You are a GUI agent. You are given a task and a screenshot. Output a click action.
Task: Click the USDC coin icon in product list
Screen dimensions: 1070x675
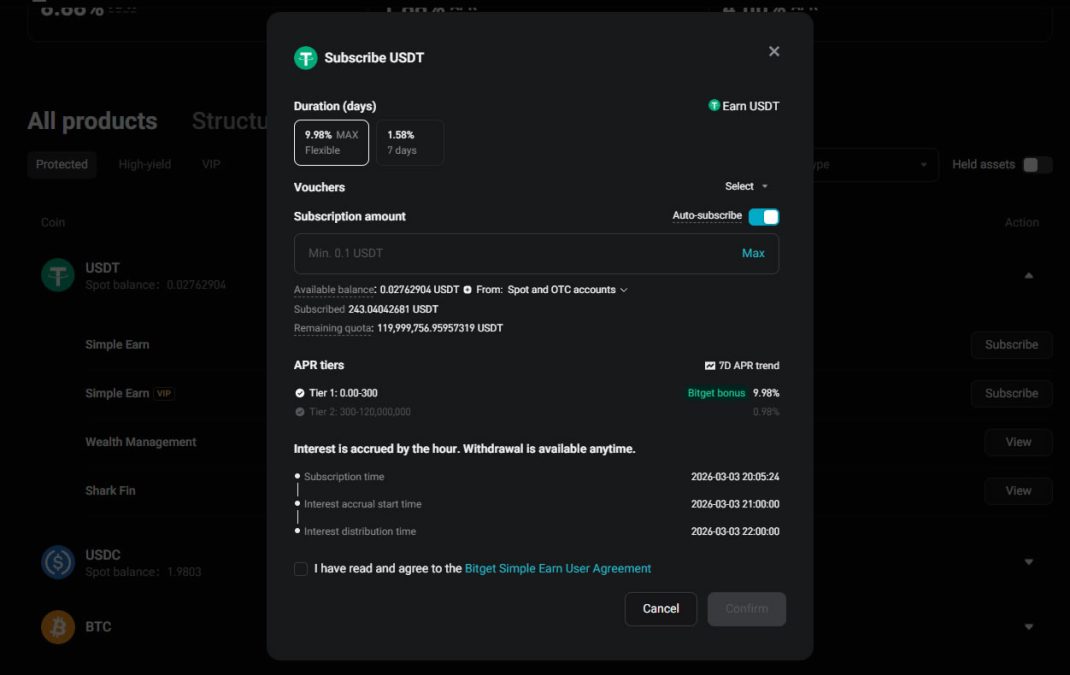pos(58,562)
